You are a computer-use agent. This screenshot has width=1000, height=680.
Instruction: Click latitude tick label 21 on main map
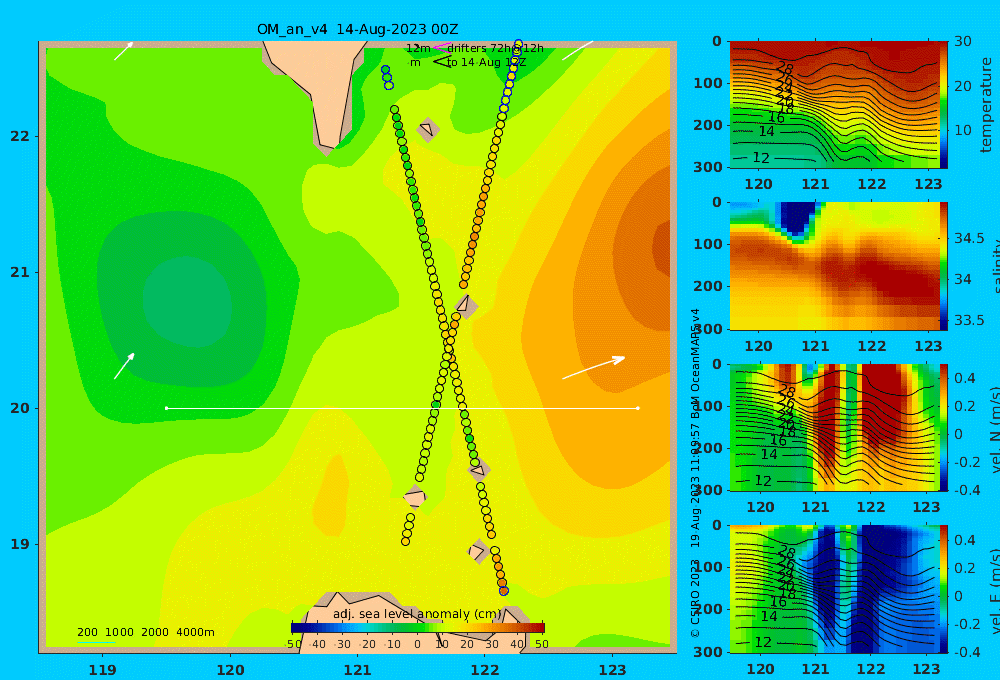tap(20, 272)
